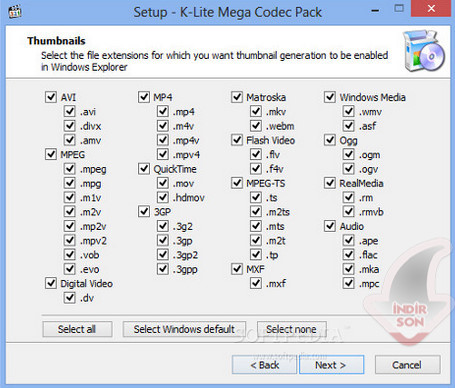Toggle the MPEG-TS group checkbox
This screenshot has width=455, height=388.
pos(237,183)
